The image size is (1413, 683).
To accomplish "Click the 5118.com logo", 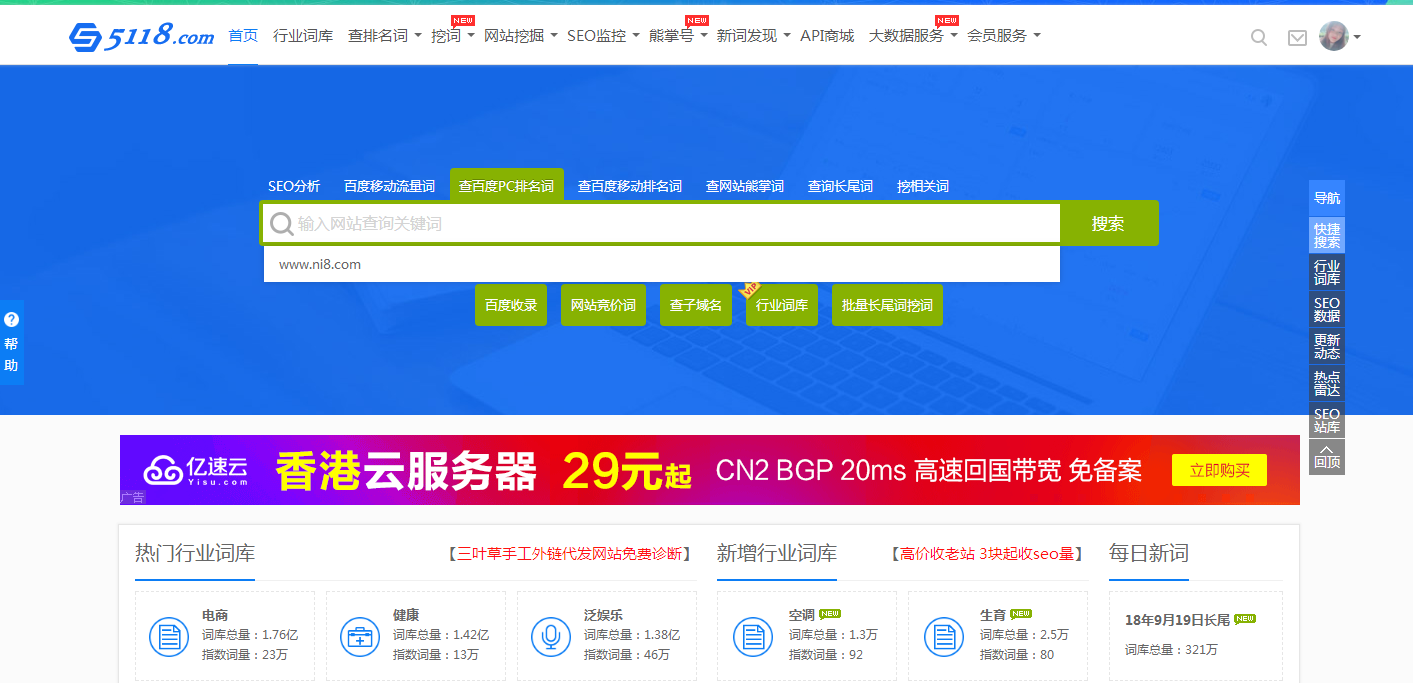I will (x=141, y=37).
